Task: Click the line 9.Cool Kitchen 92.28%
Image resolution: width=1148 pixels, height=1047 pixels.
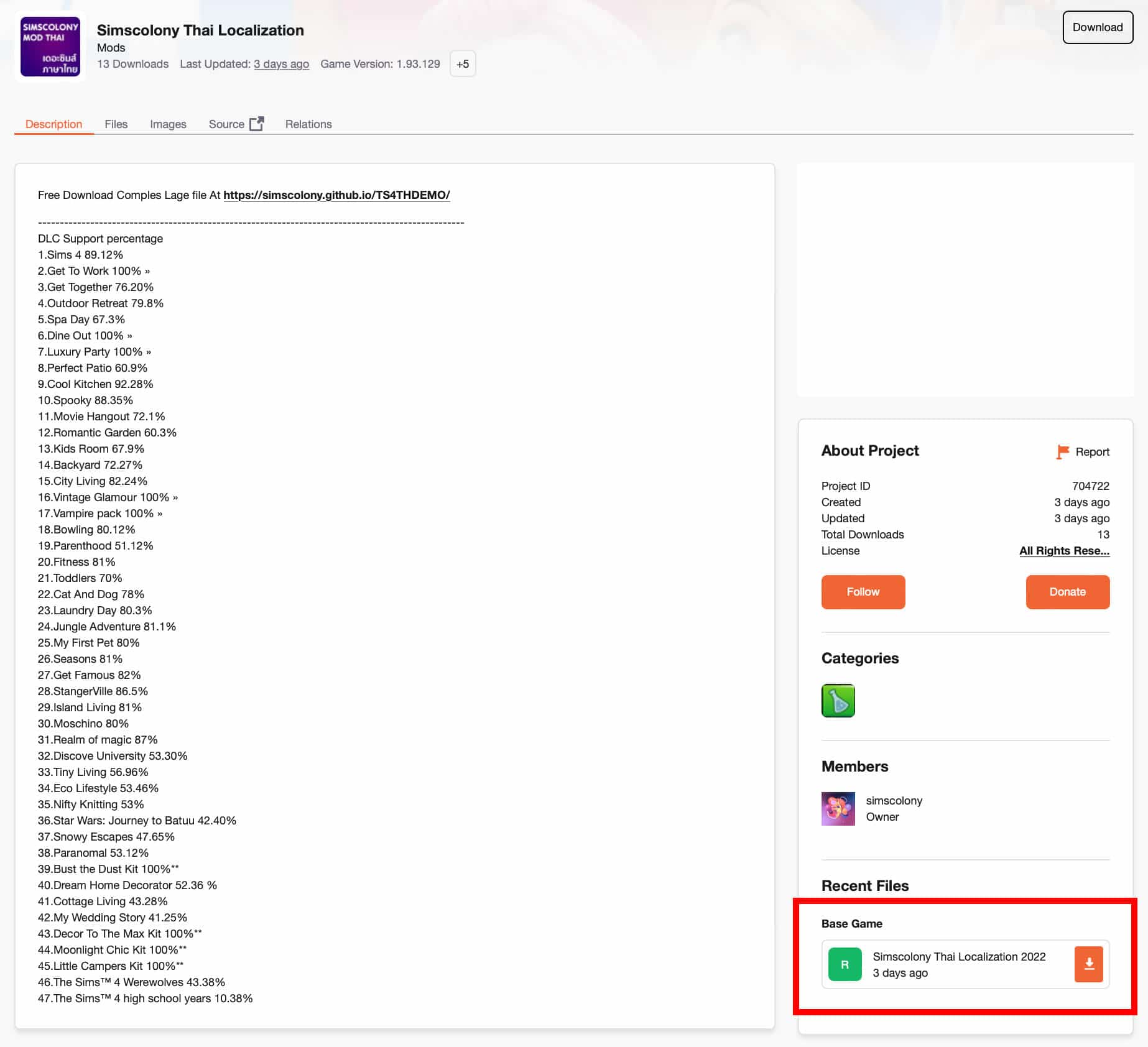Action: click(x=95, y=384)
